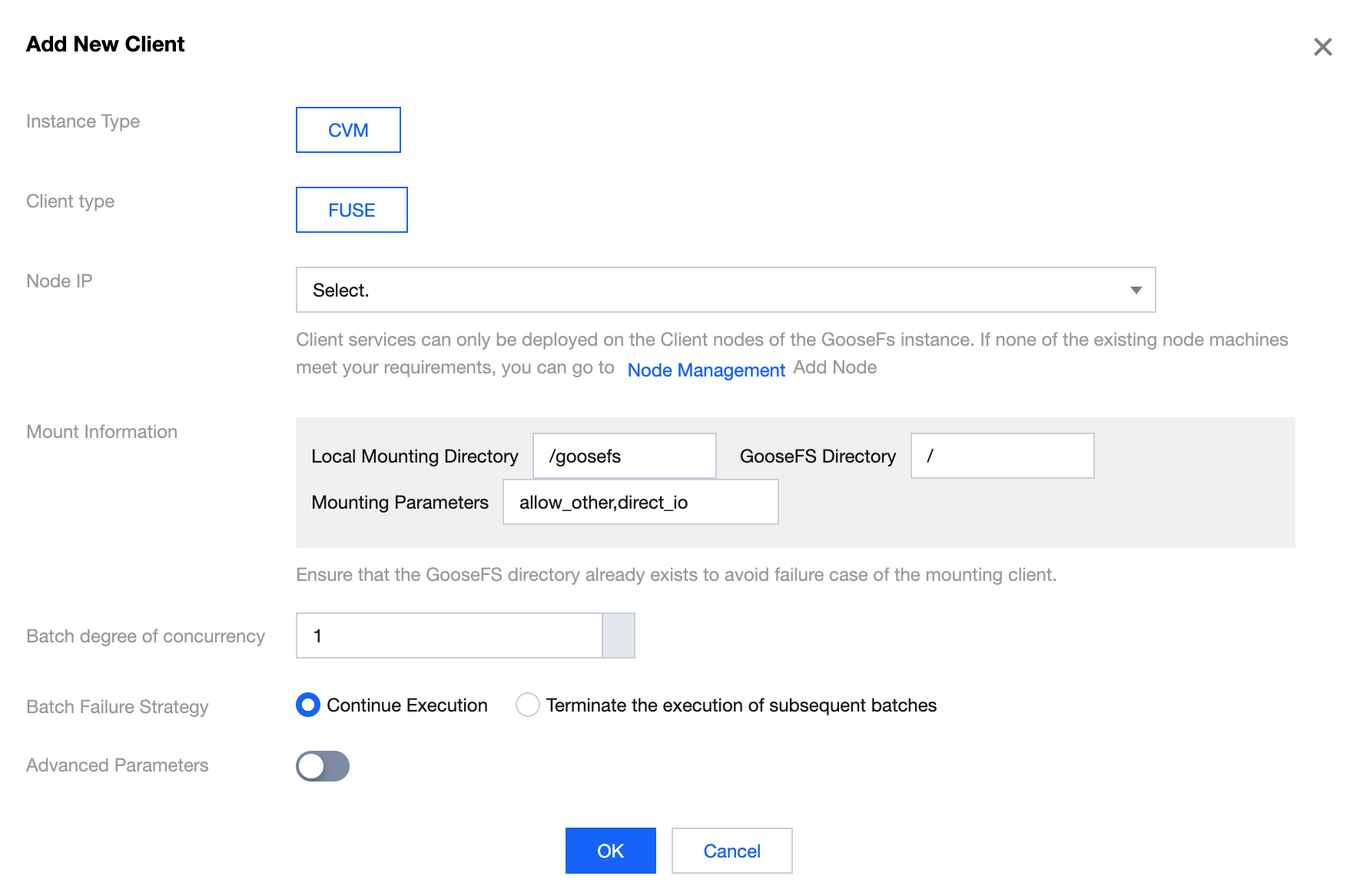Click the Batch Failure Strategy label
The image size is (1360, 896).
tap(117, 706)
